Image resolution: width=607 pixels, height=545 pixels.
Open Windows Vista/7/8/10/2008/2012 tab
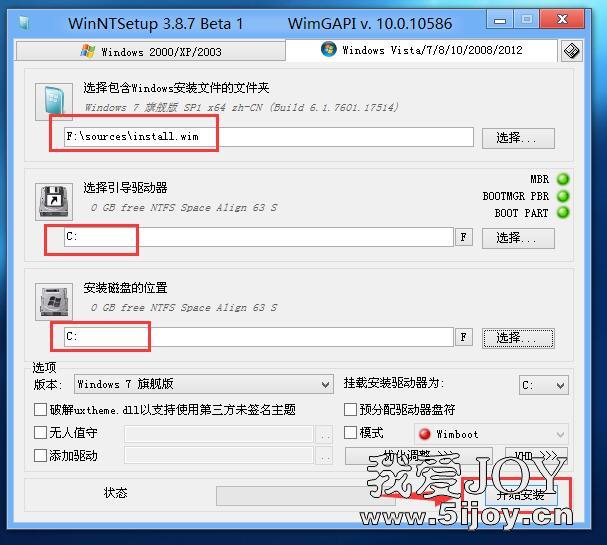(x=421, y=50)
